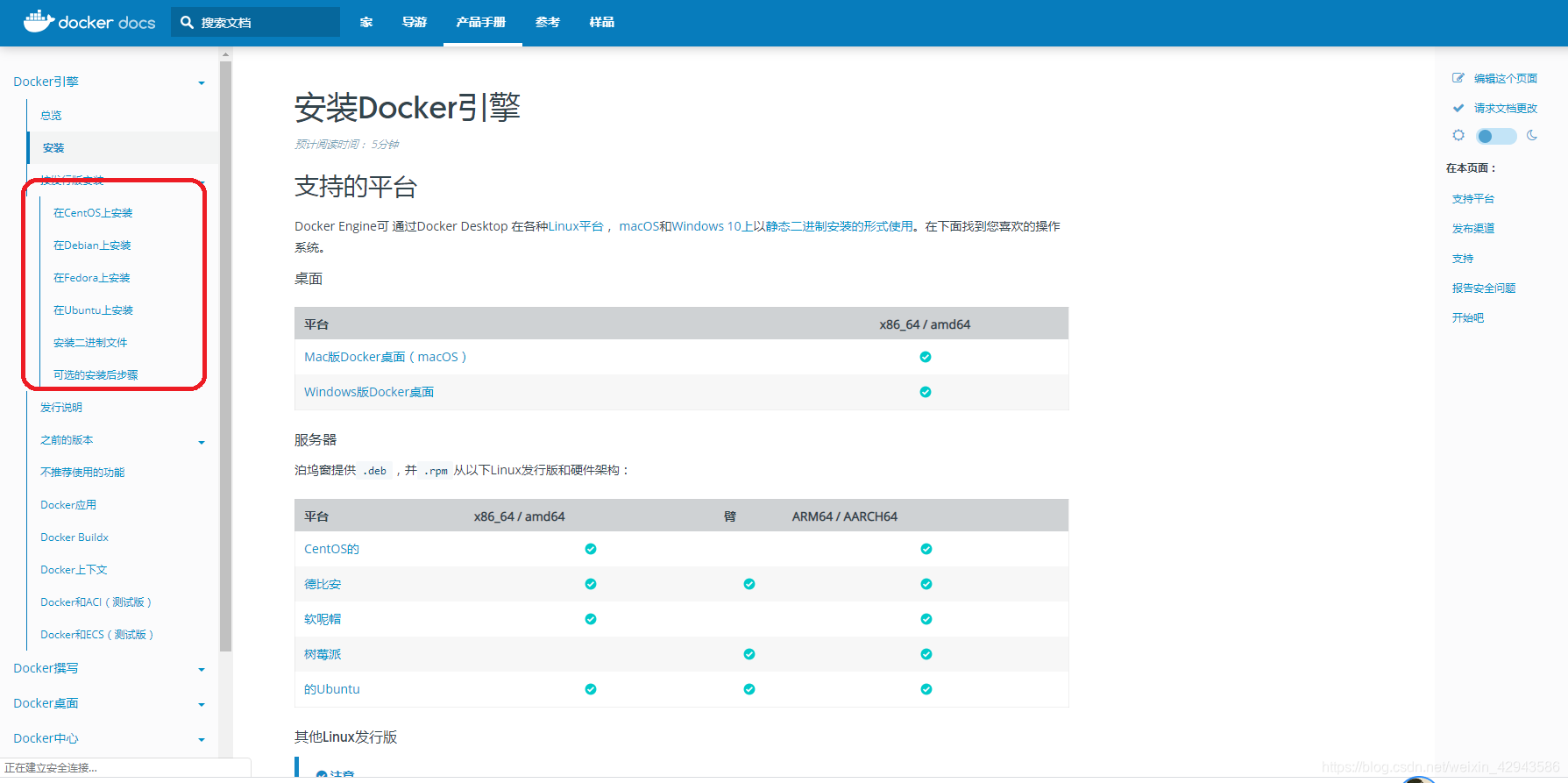
Task: Select the 产品手册 navigation tab
Action: point(481,23)
